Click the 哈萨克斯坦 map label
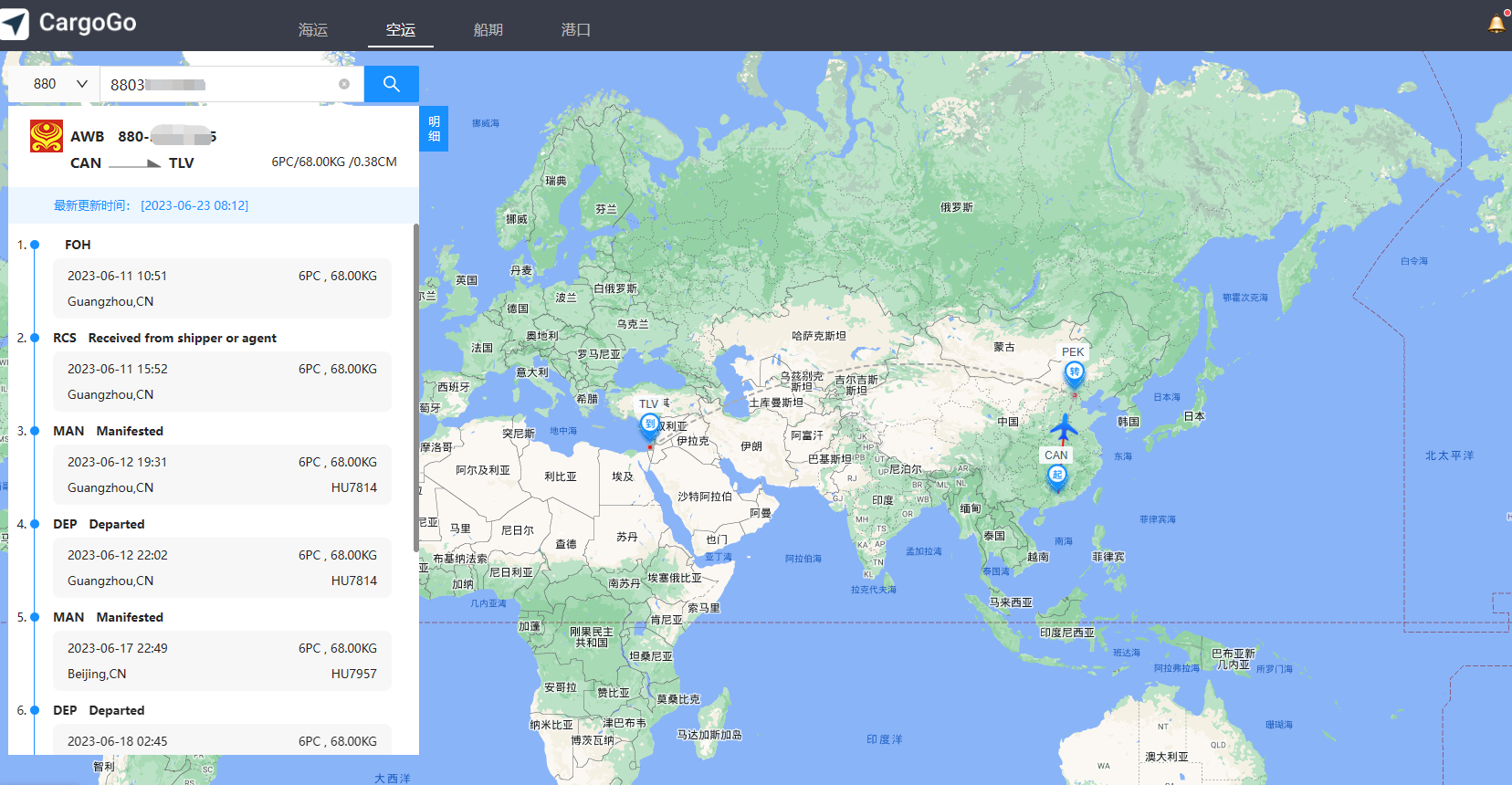This screenshot has height=785, width=1512. (819, 336)
